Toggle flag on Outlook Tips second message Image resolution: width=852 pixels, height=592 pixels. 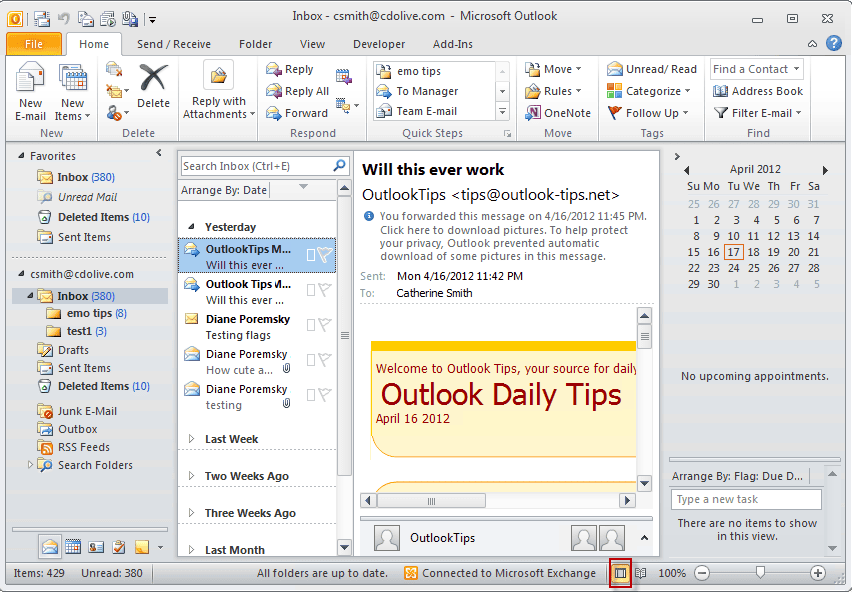point(324,290)
